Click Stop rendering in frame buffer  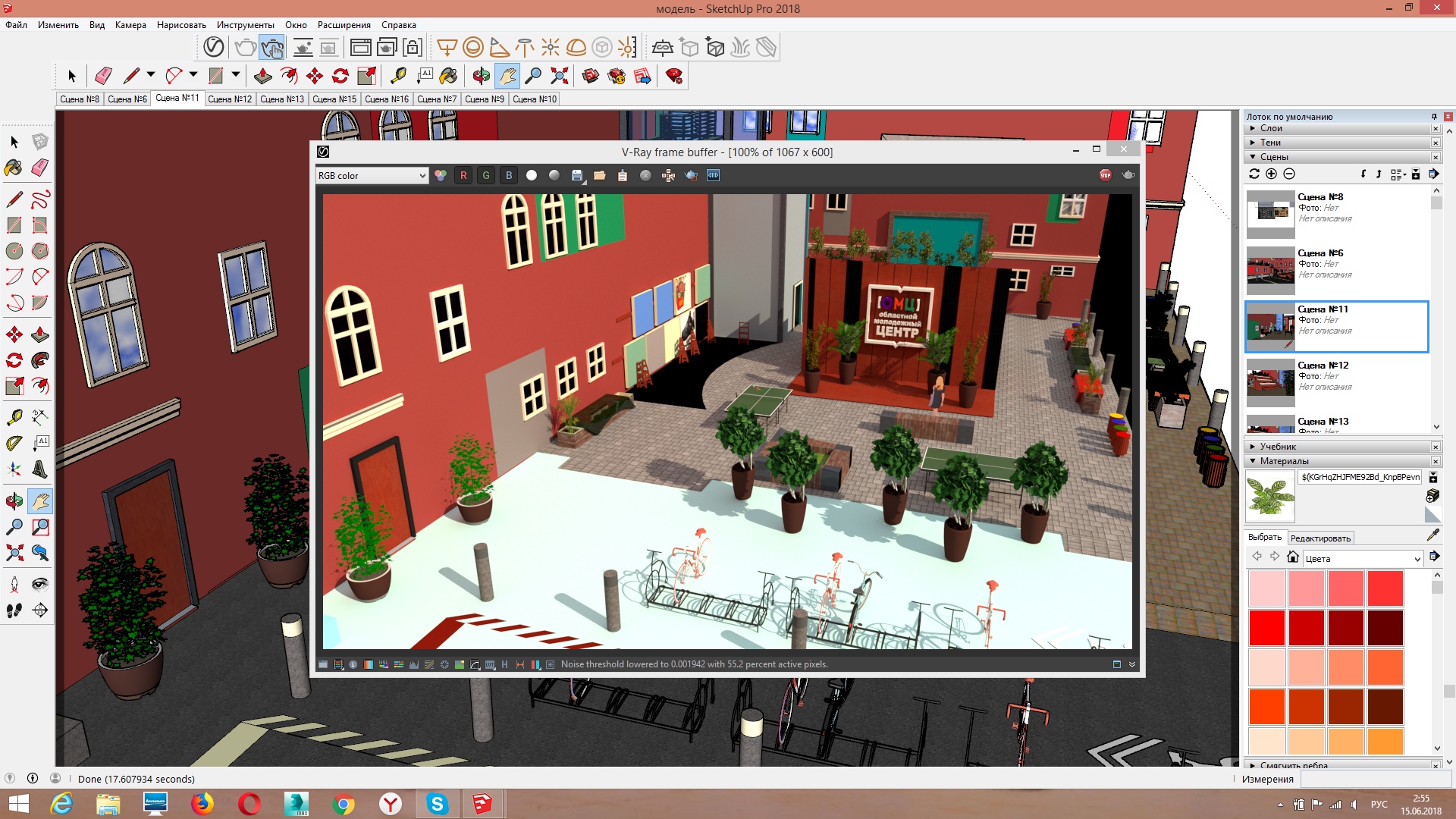pos(1105,175)
